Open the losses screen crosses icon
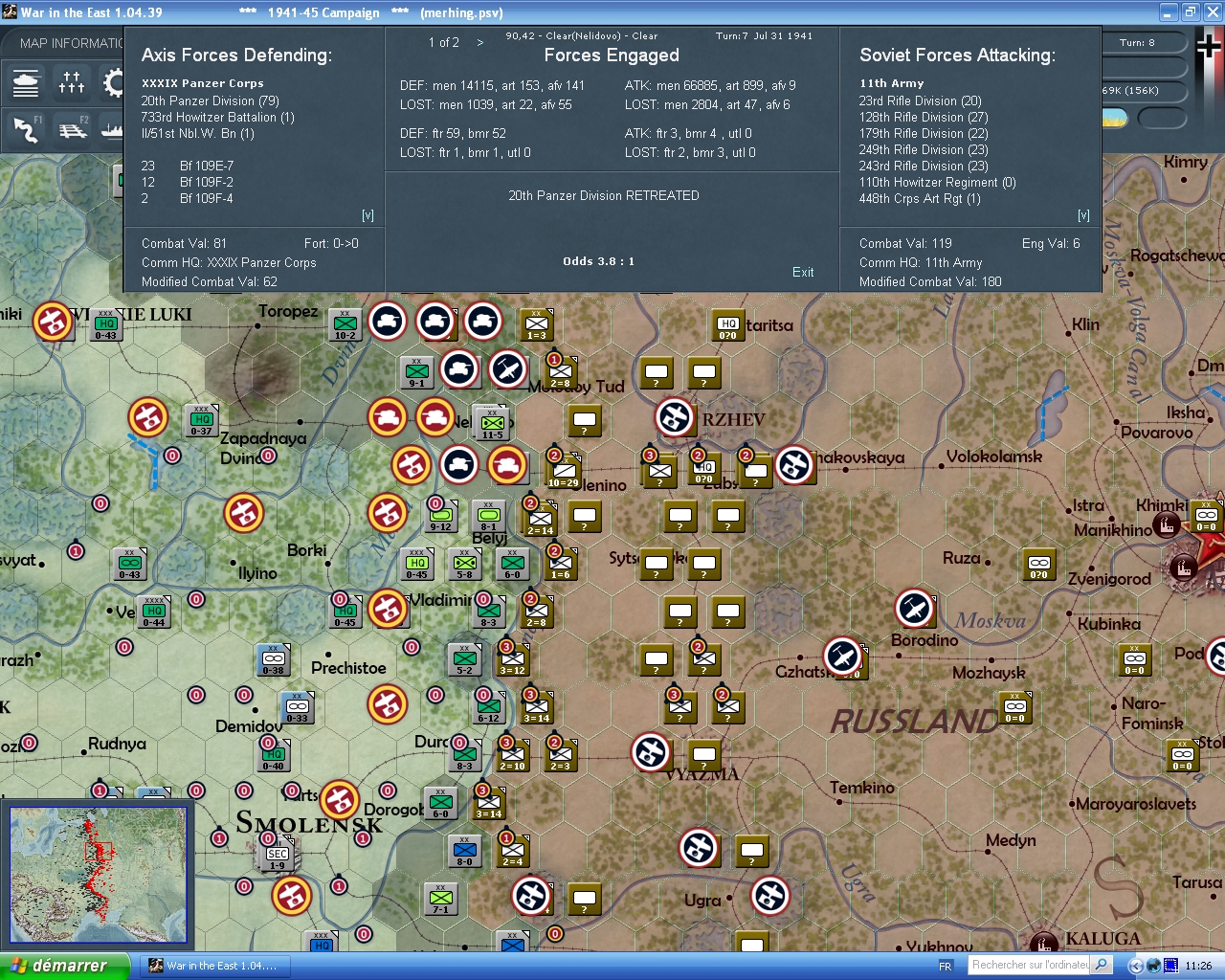 click(72, 83)
